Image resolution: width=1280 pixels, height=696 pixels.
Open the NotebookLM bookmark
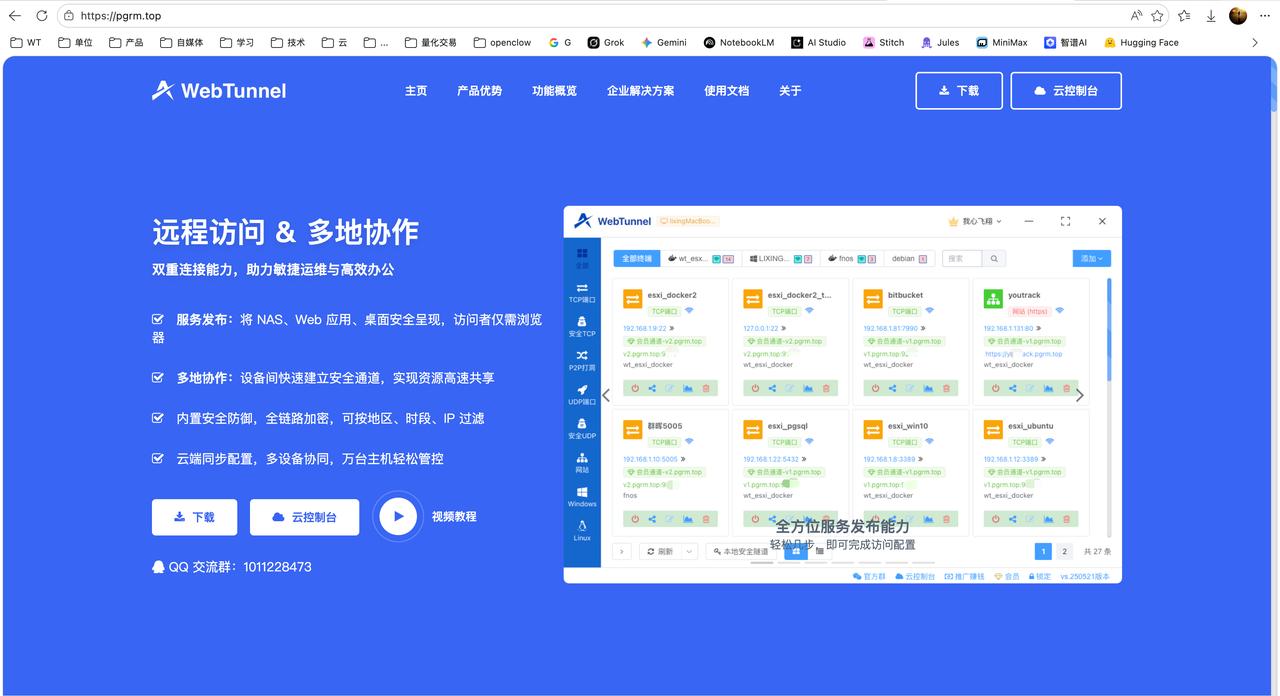coord(739,42)
